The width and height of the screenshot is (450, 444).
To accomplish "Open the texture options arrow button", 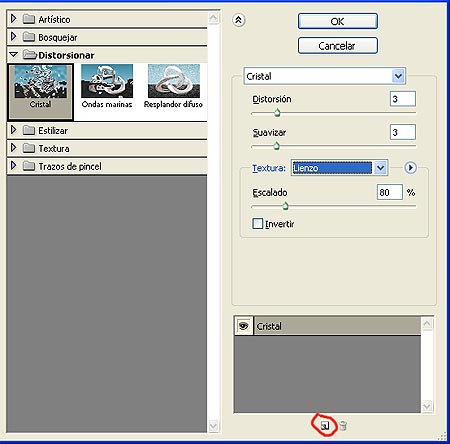I will pyautogui.click(x=410, y=167).
